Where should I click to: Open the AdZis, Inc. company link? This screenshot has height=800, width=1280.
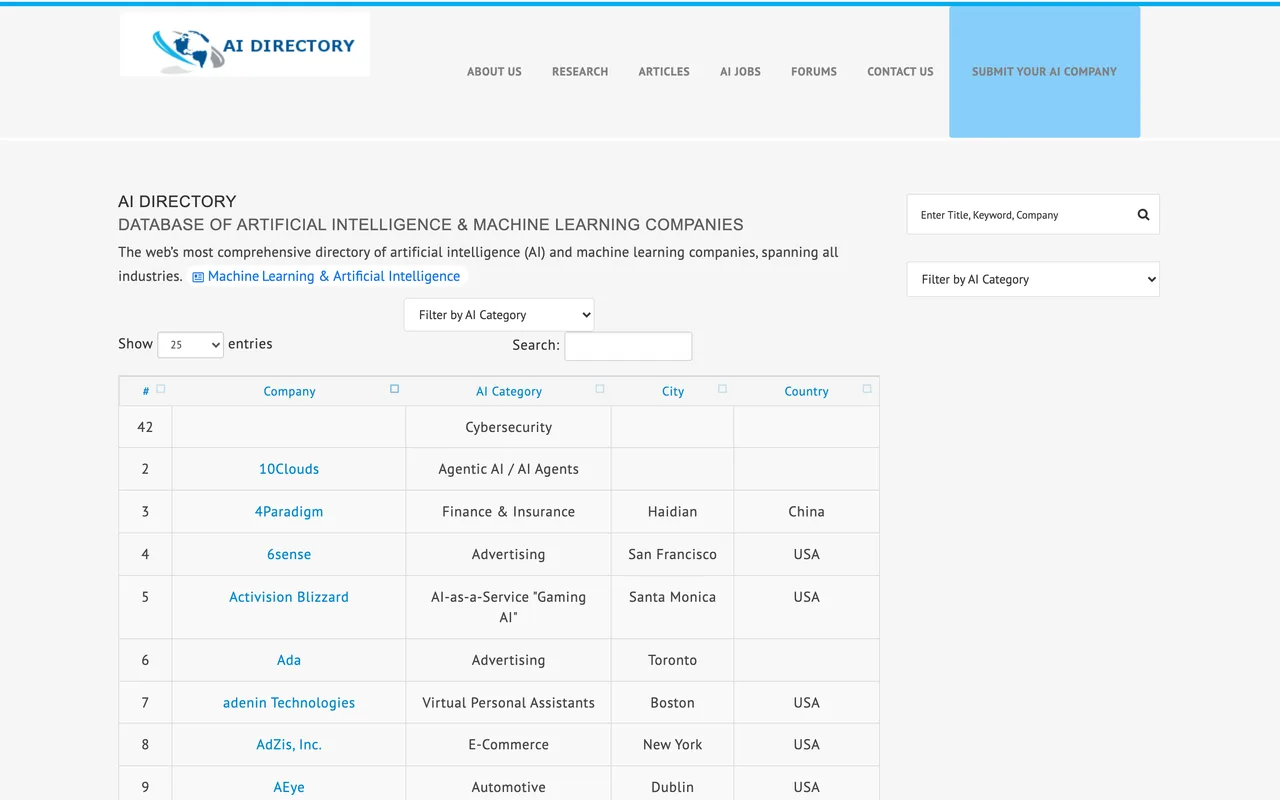click(x=289, y=745)
